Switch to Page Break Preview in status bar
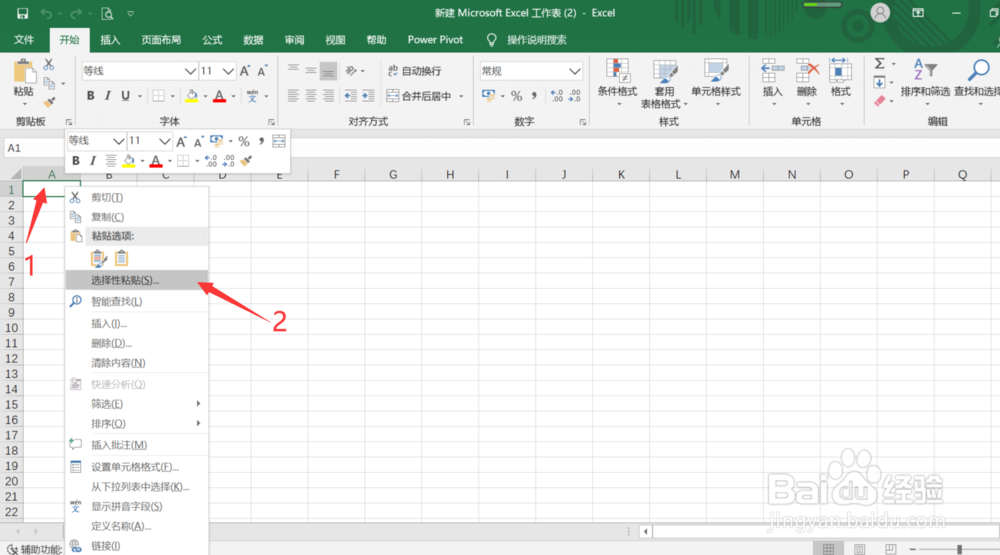Image resolution: width=1000 pixels, height=555 pixels. pyautogui.click(x=890, y=549)
